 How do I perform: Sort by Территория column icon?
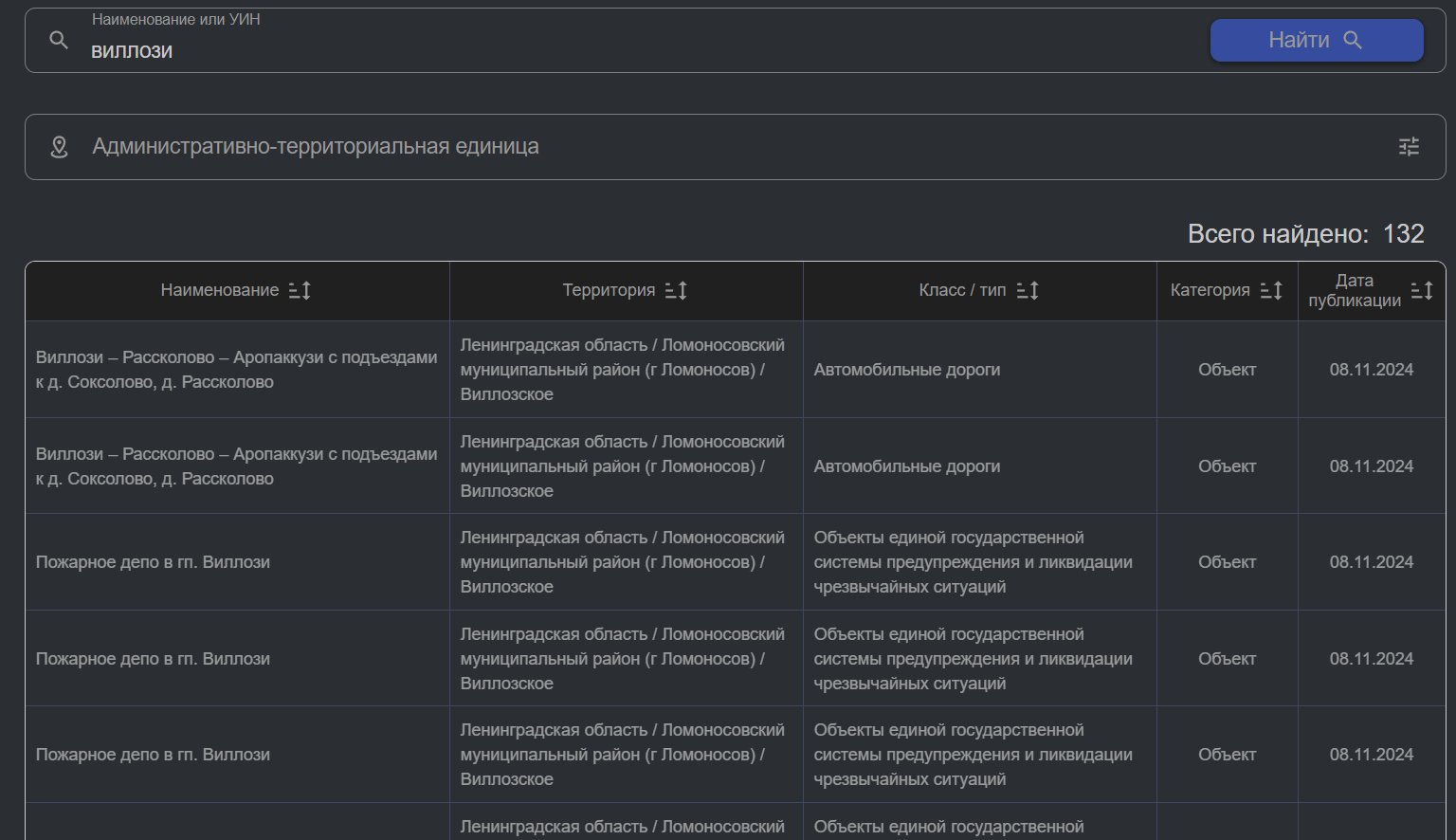[x=676, y=290]
